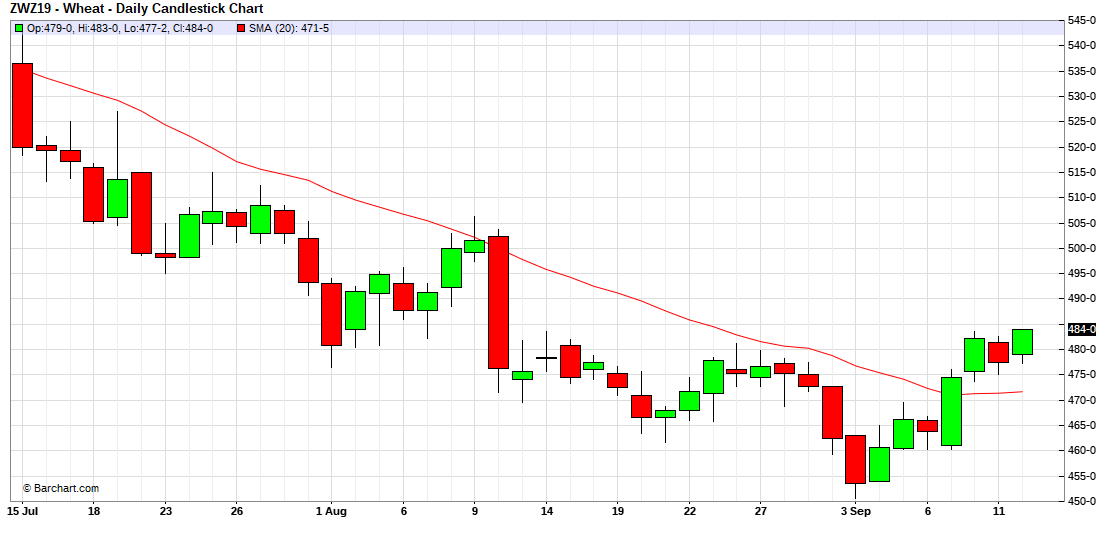Click the 505-0 price axis label
Screen dimensions: 1106x542
pos(1082,223)
